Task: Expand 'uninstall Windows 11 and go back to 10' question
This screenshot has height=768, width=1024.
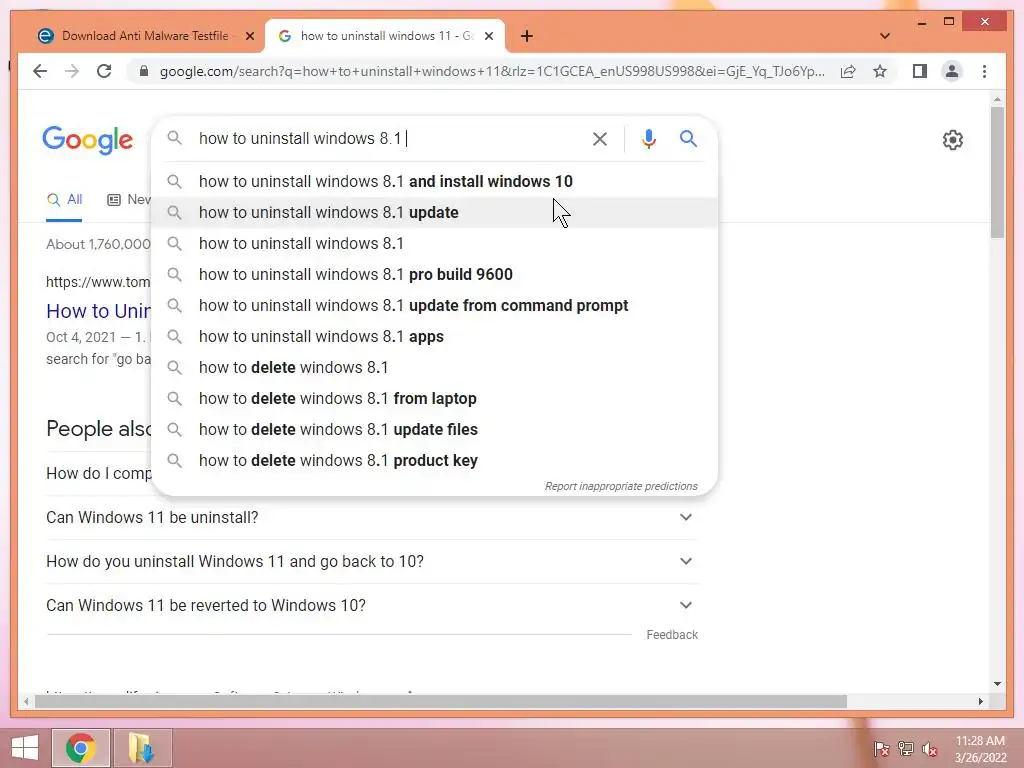Action: (x=372, y=562)
